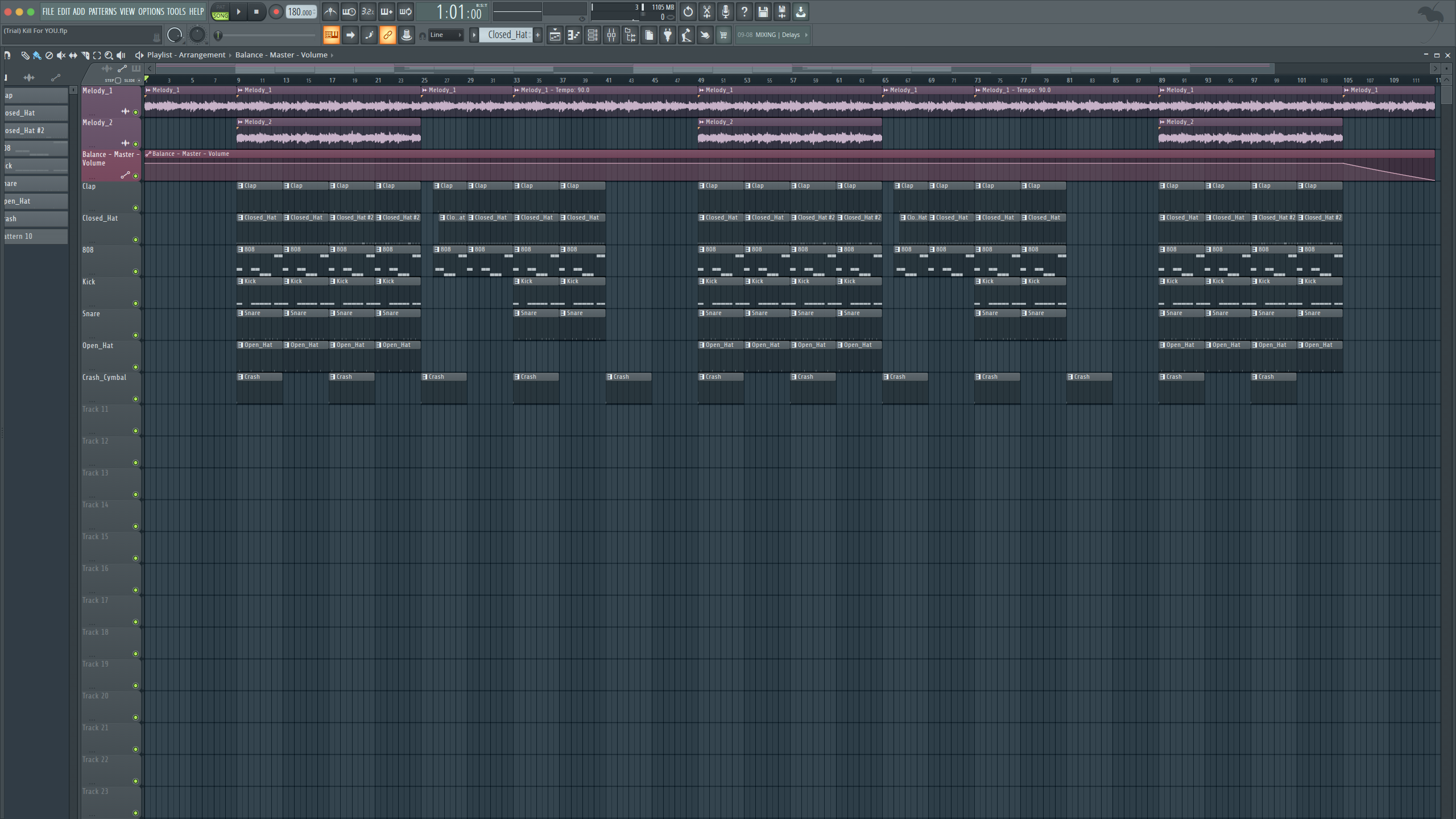Add new pattern with plus button
Screen dimensions: 1456x819
click(537, 35)
